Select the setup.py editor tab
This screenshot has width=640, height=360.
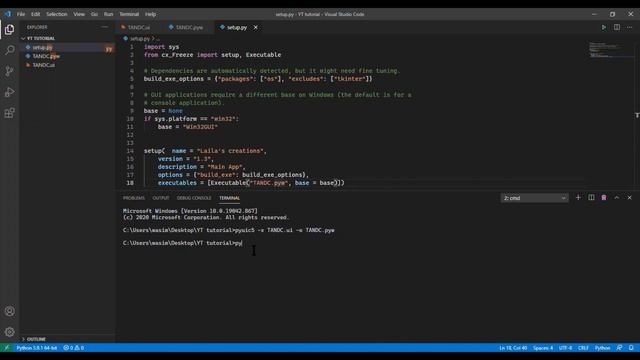[237, 27]
